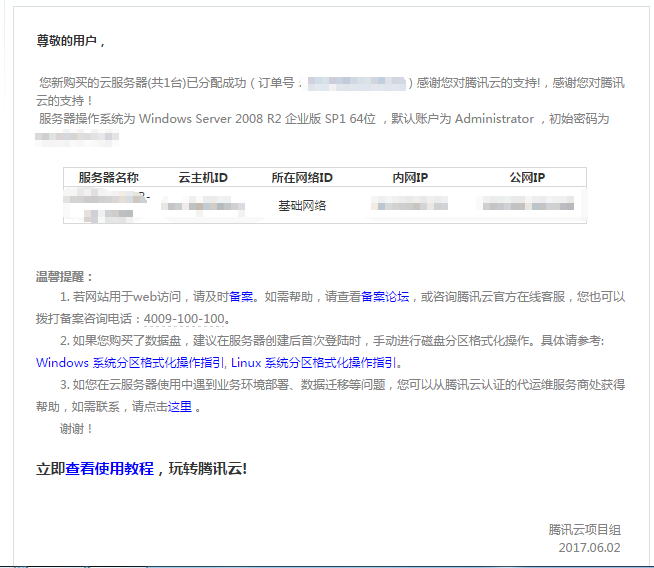Open the 备案 link in the first tip
The width and height of the screenshot is (654, 568).
[x=241, y=296]
